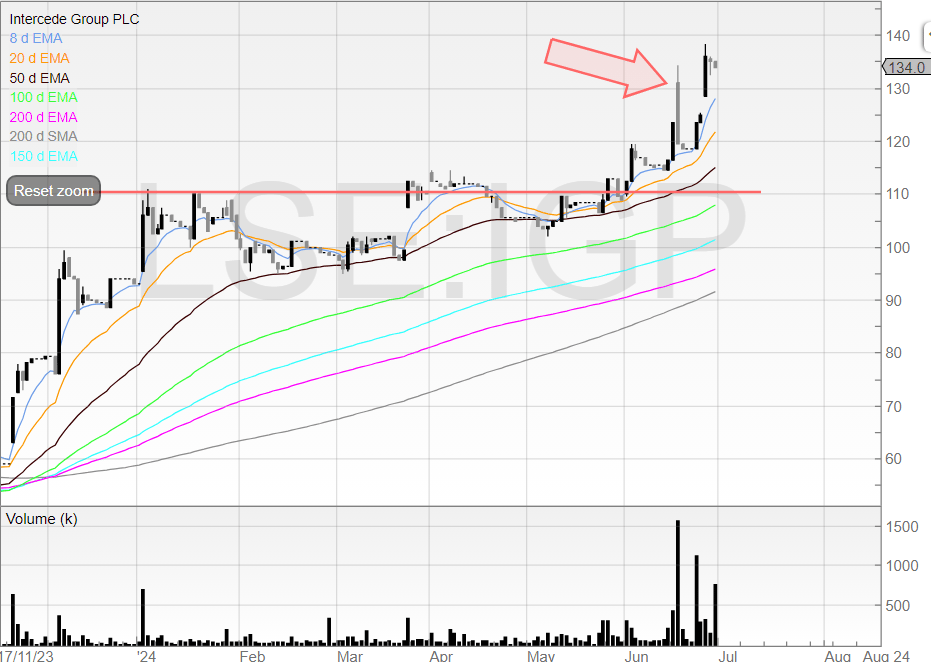Image resolution: width=931 pixels, height=662 pixels.
Task: Select the 100 d EMA legend entry
Action: [x=43, y=97]
